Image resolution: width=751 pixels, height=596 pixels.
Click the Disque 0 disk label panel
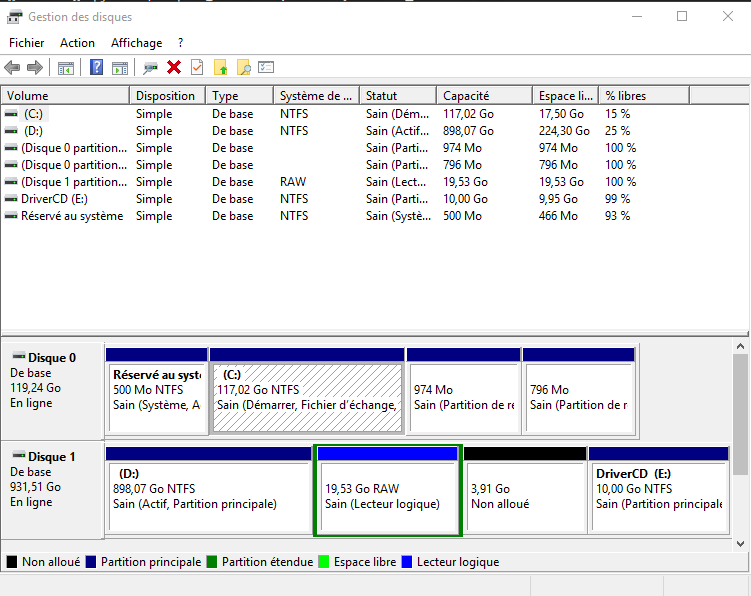click(x=53, y=391)
